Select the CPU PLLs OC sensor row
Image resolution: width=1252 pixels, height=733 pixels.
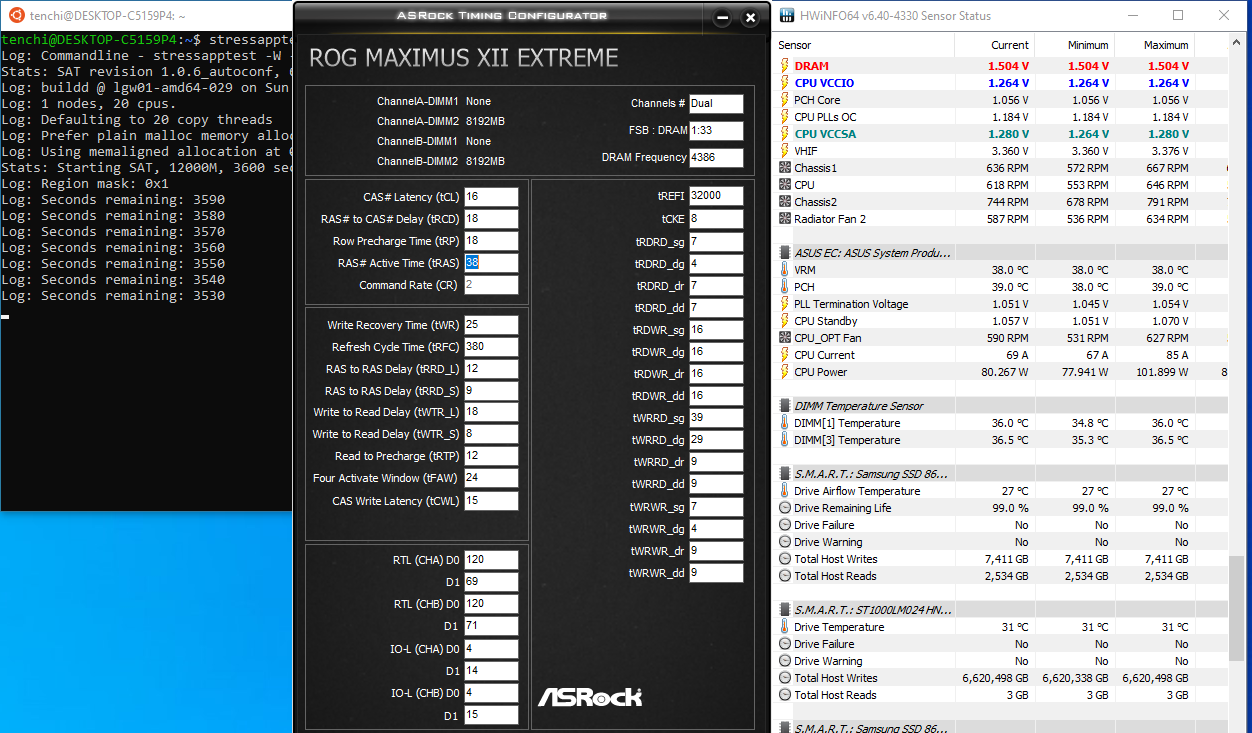1002,117
